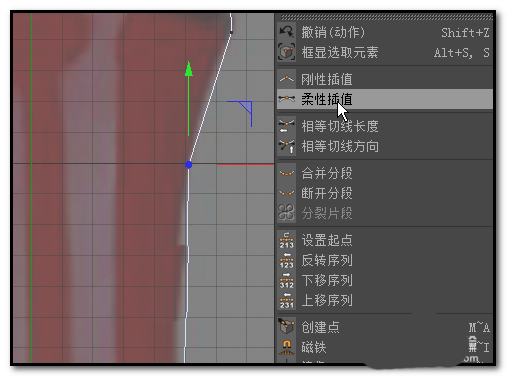Click the hard interpolation icon
The width and height of the screenshot is (507, 377).
286,79
